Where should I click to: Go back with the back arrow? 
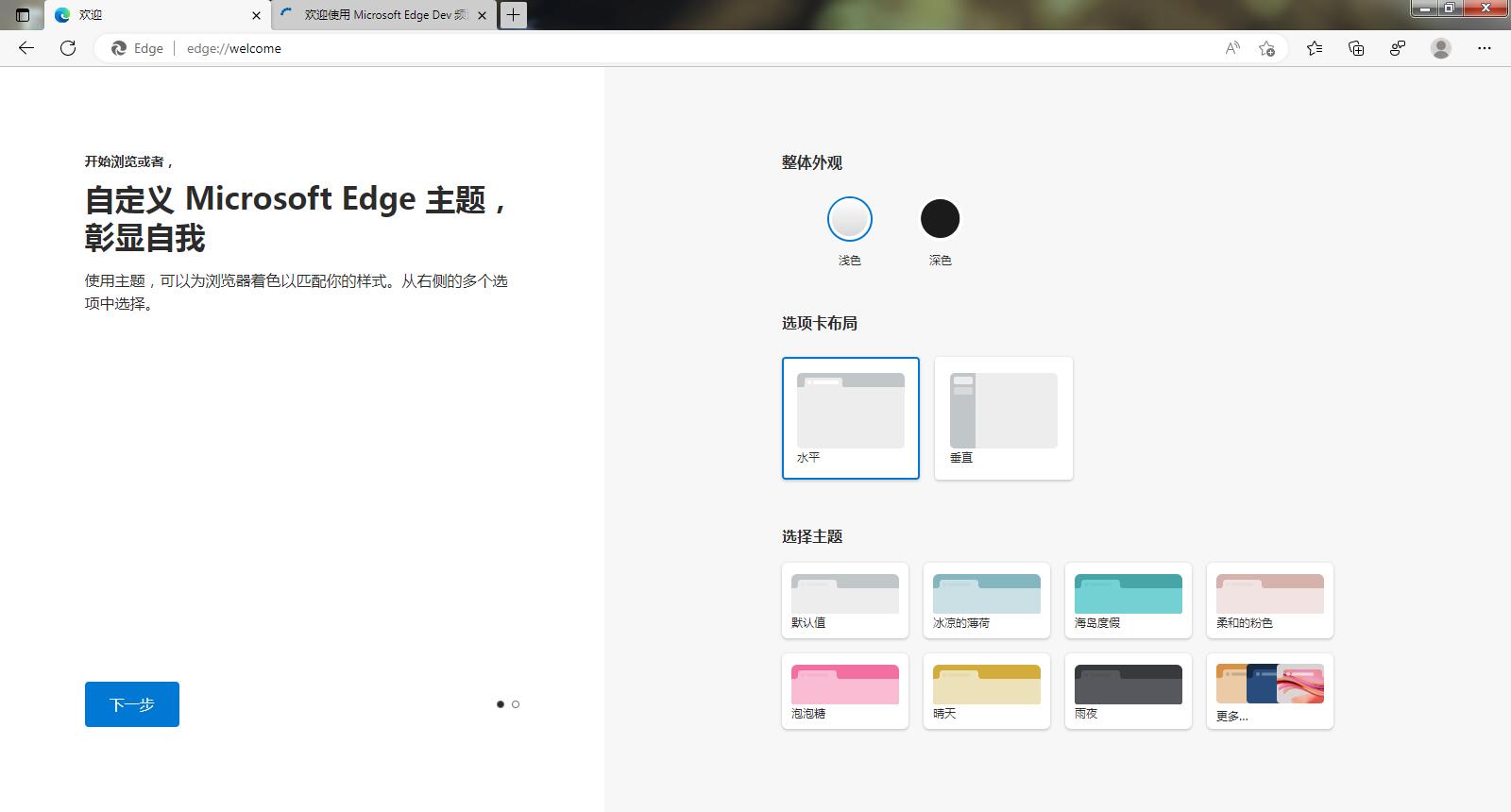click(26, 48)
